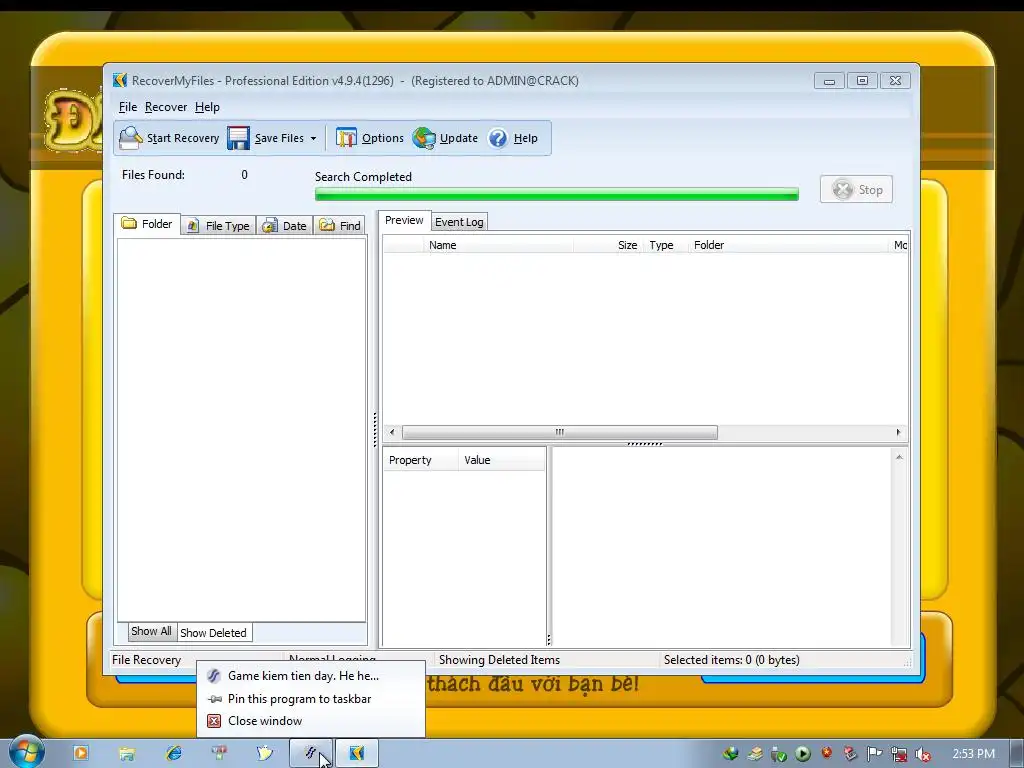Click the RecoverMyFiles title bar app icon

(x=120, y=80)
